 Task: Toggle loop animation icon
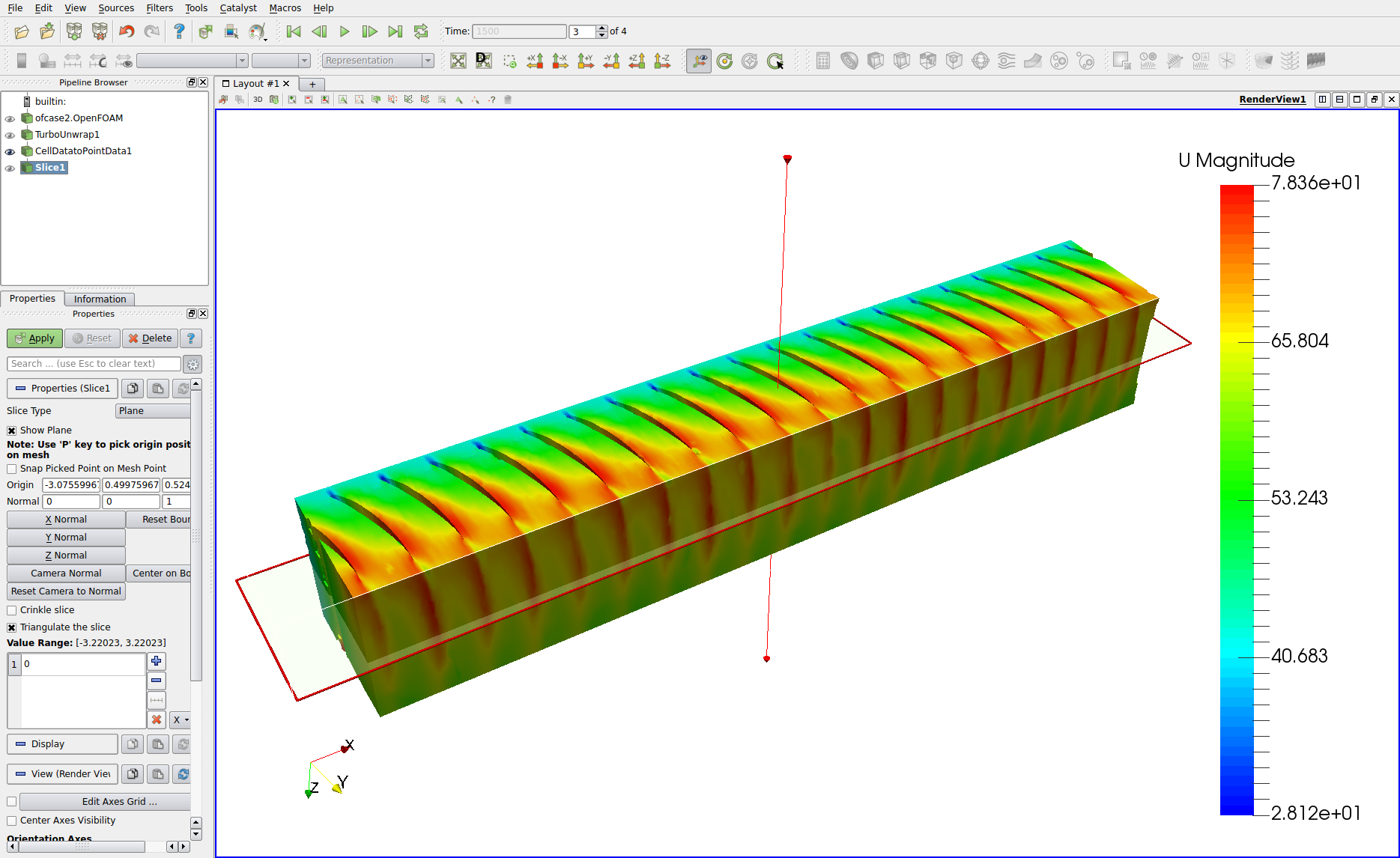click(421, 31)
